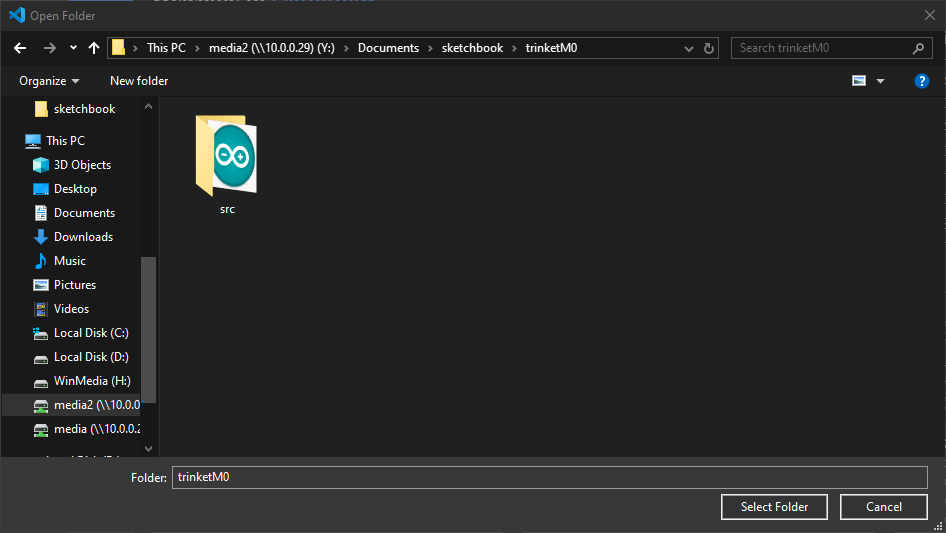This screenshot has width=946, height=533.
Task: Click the Pictures icon in sidebar
Action: click(40, 285)
